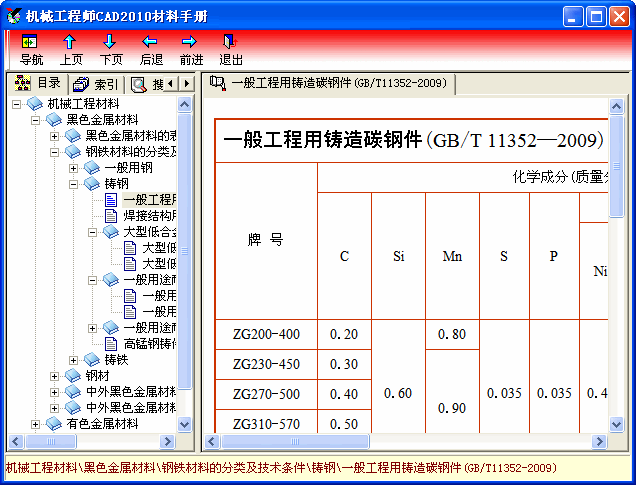Collapse the 机械工程材料 root node

pos(16,105)
